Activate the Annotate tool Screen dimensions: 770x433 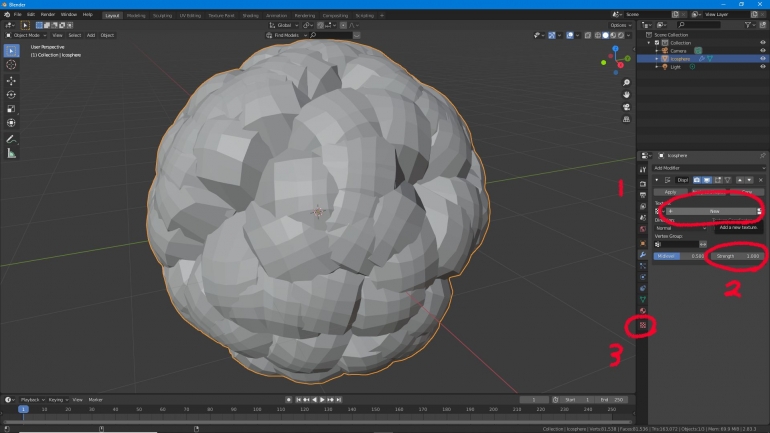[x=11, y=139]
